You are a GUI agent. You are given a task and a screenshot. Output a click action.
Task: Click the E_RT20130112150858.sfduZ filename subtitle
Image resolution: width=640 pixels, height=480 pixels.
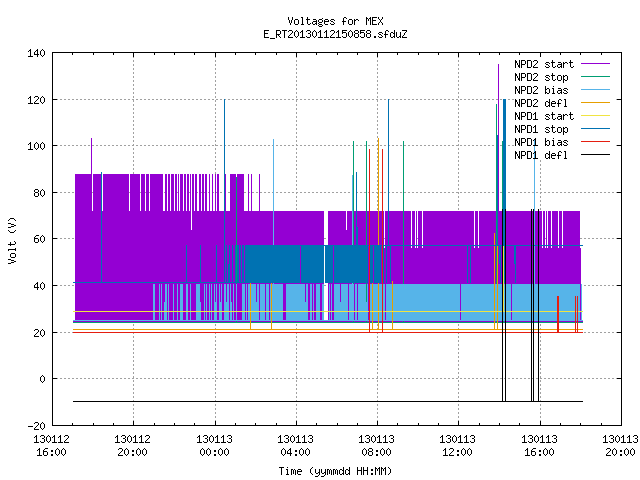(x=335, y=34)
